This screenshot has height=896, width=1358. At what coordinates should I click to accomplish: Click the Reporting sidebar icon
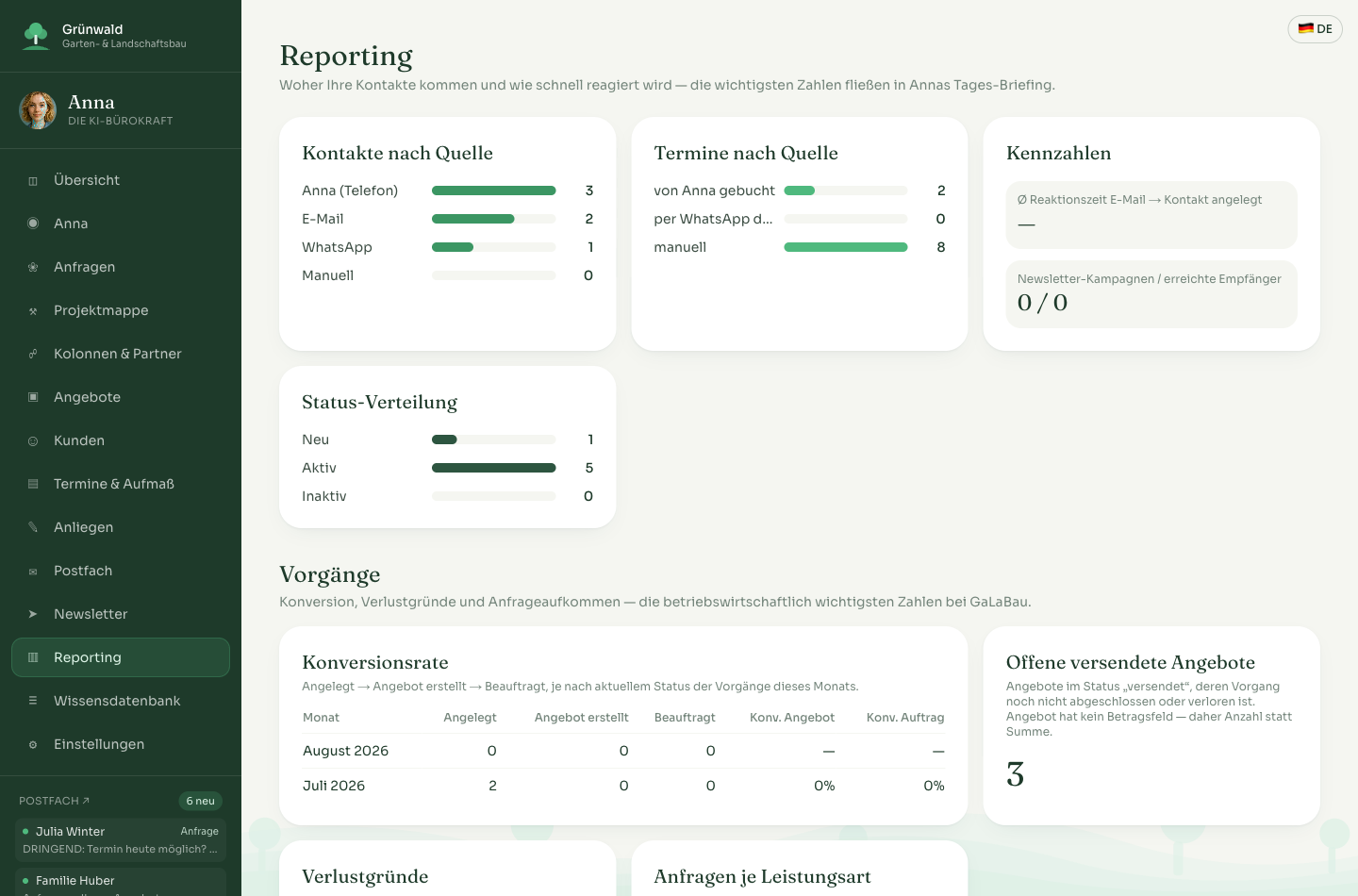pos(33,657)
